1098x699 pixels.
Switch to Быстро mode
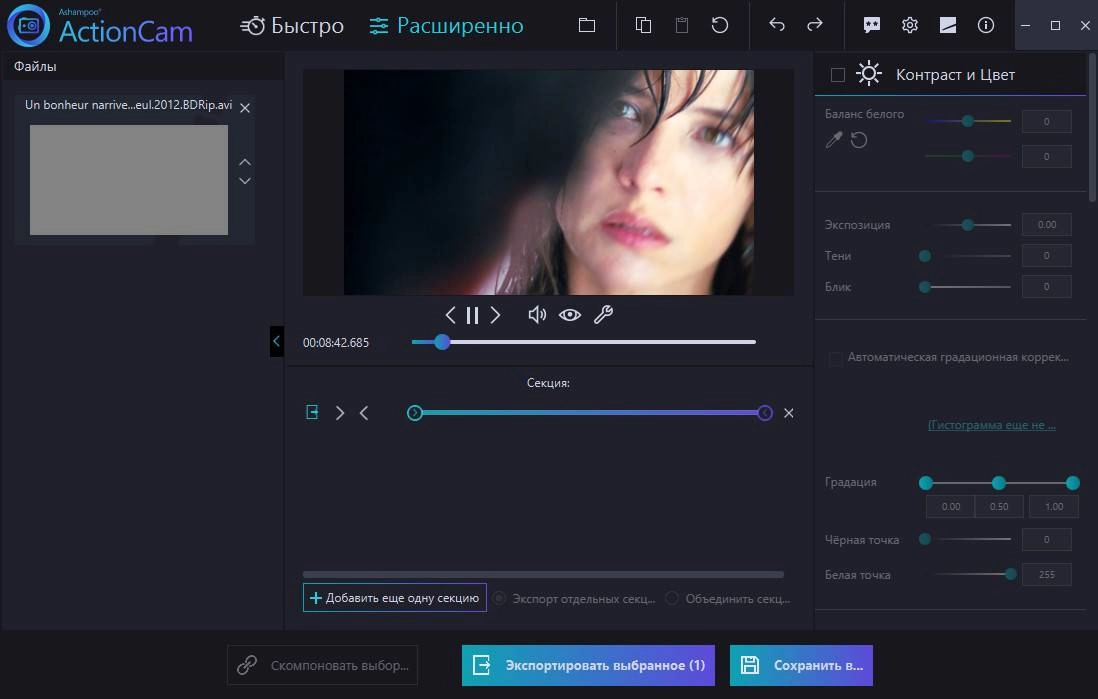(x=292, y=26)
